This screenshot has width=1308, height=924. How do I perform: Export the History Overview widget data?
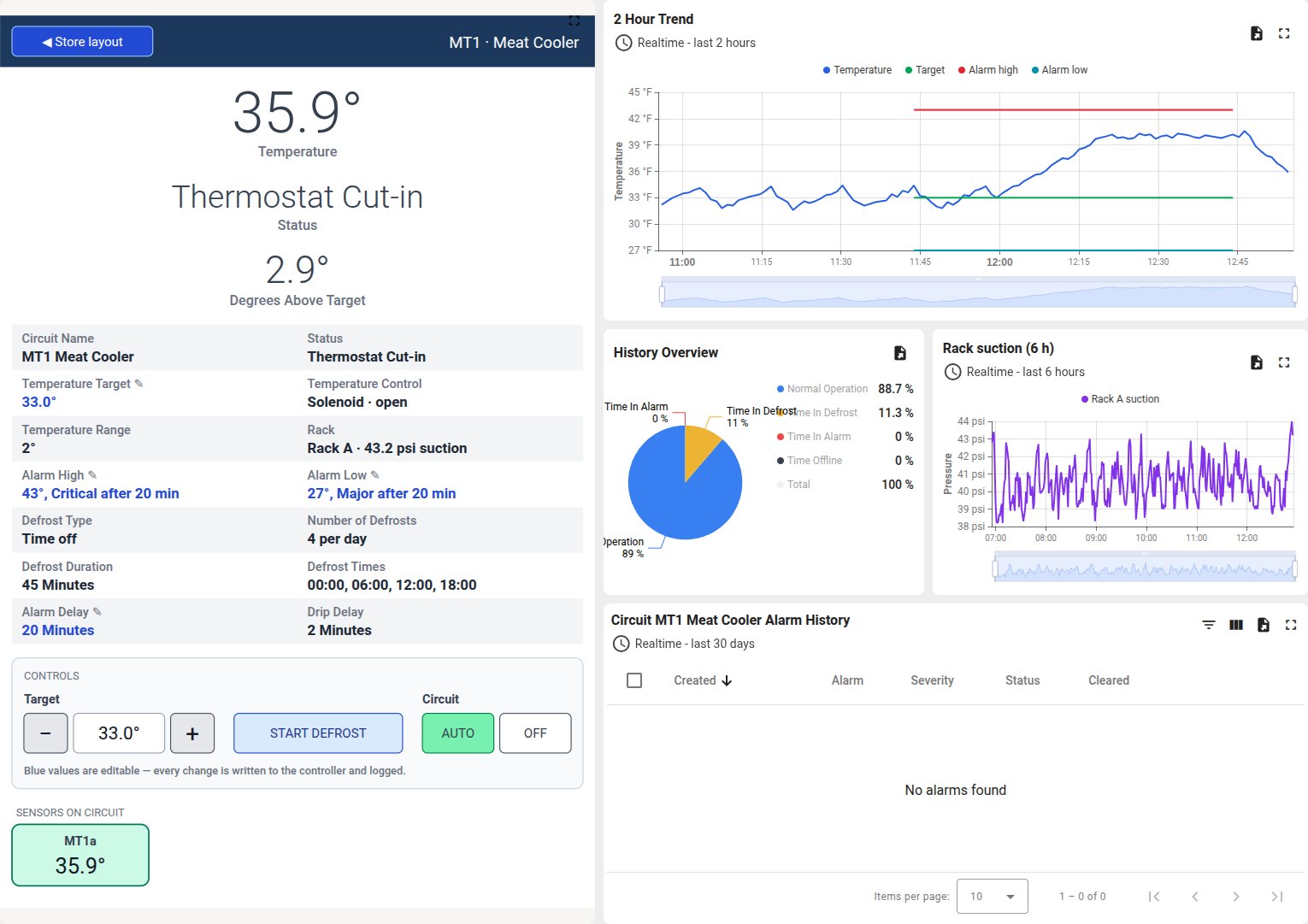tap(900, 353)
